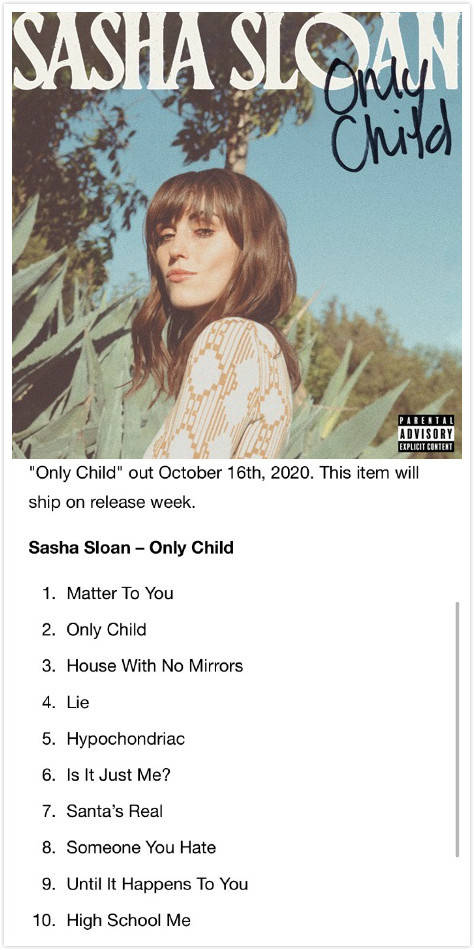Viewport: 474px width, 950px height.
Task: Click track 10 High School Me
Action: point(129,920)
